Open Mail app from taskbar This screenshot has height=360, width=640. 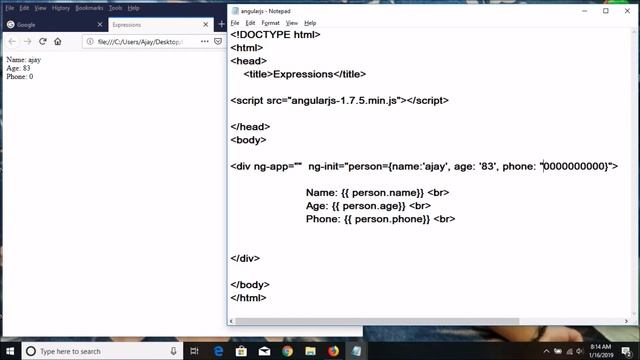click(264, 351)
